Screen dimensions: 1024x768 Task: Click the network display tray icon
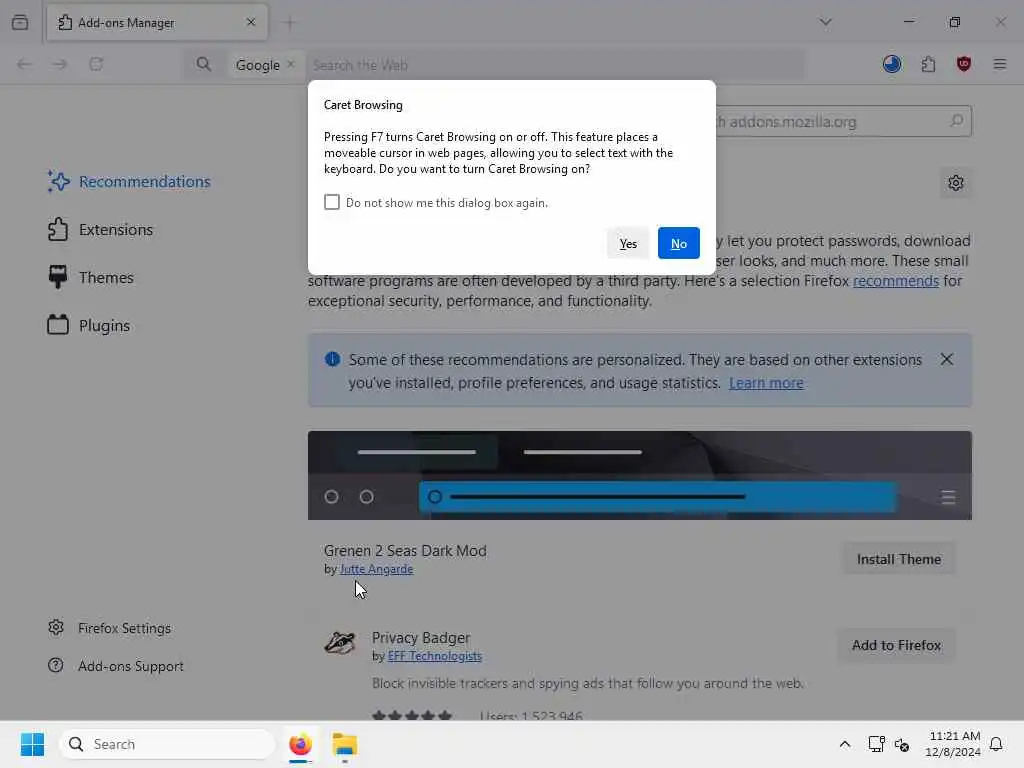coord(876,744)
